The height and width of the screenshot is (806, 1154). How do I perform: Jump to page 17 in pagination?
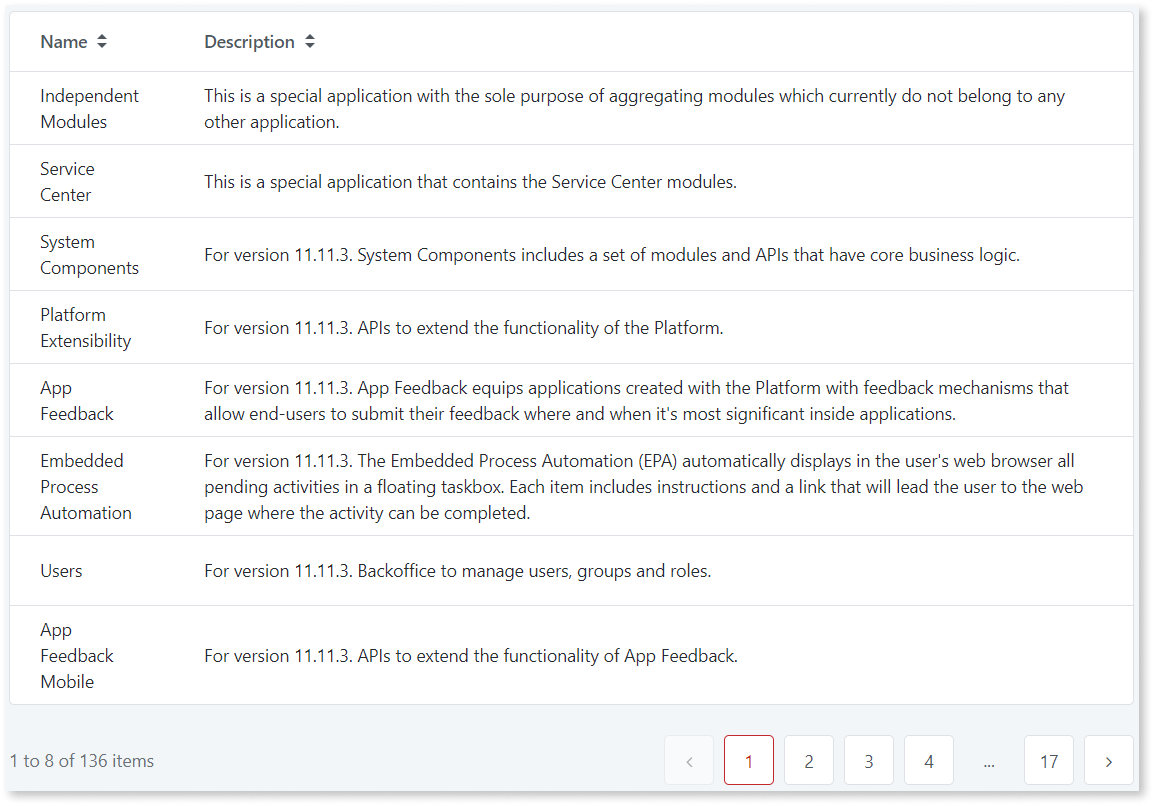[1049, 760]
